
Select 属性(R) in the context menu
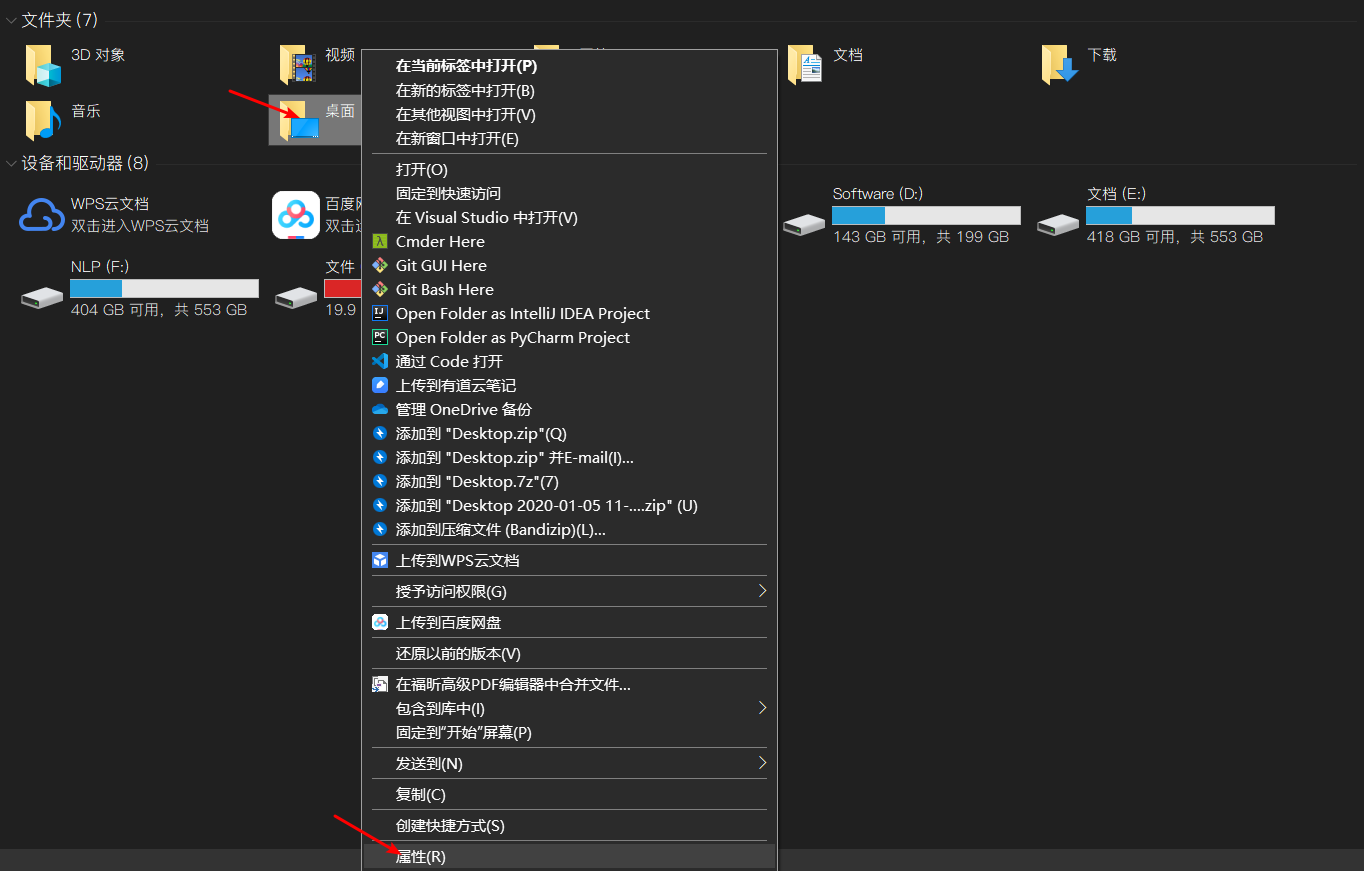[x=421, y=857]
